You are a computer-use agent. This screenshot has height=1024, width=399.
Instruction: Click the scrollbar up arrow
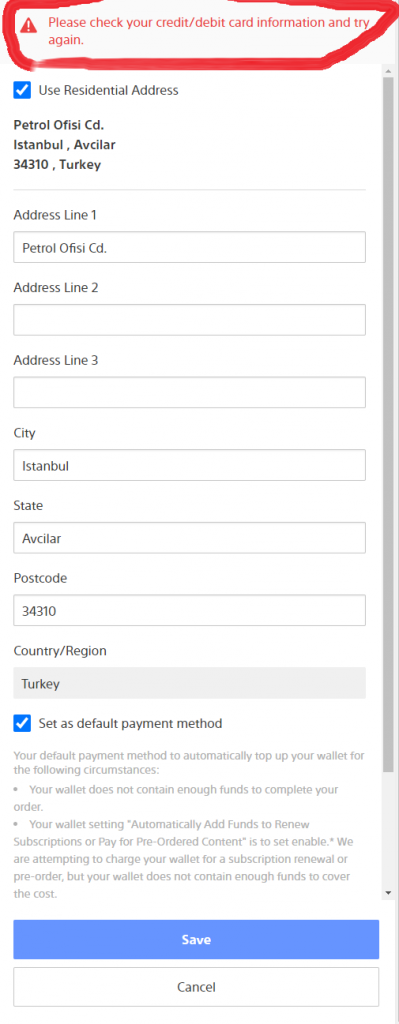388,71
